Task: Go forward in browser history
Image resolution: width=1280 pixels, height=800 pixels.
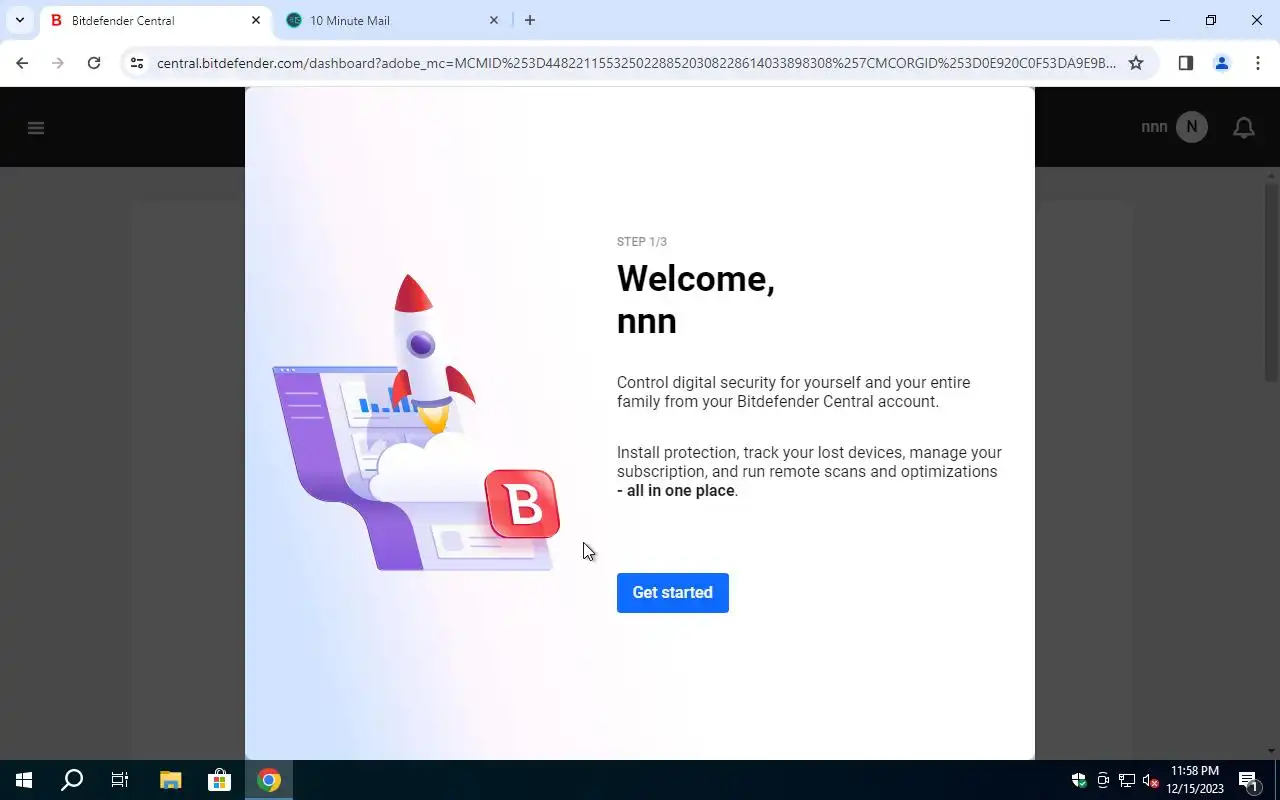Action: [58, 63]
